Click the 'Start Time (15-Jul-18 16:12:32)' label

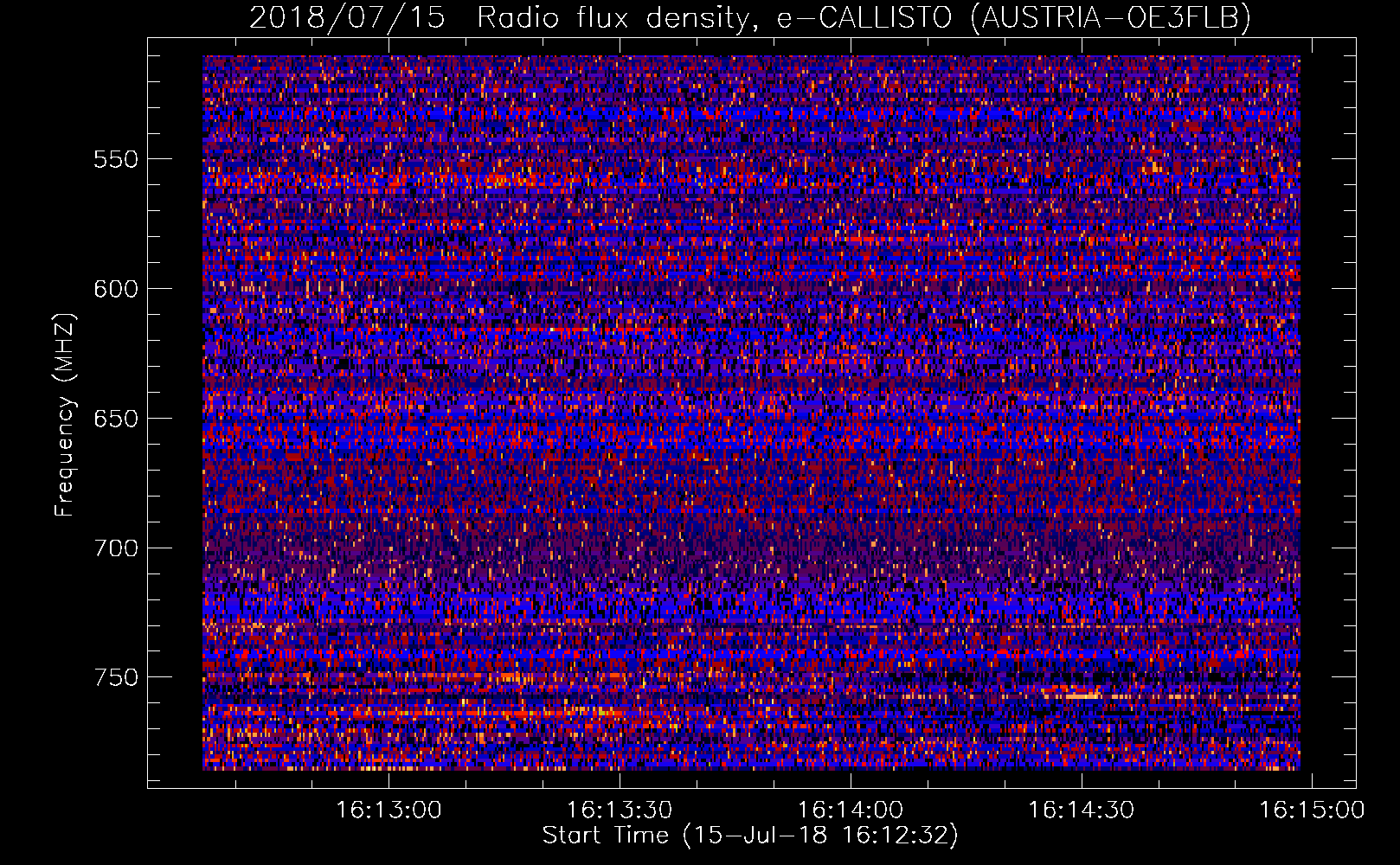pos(750,836)
